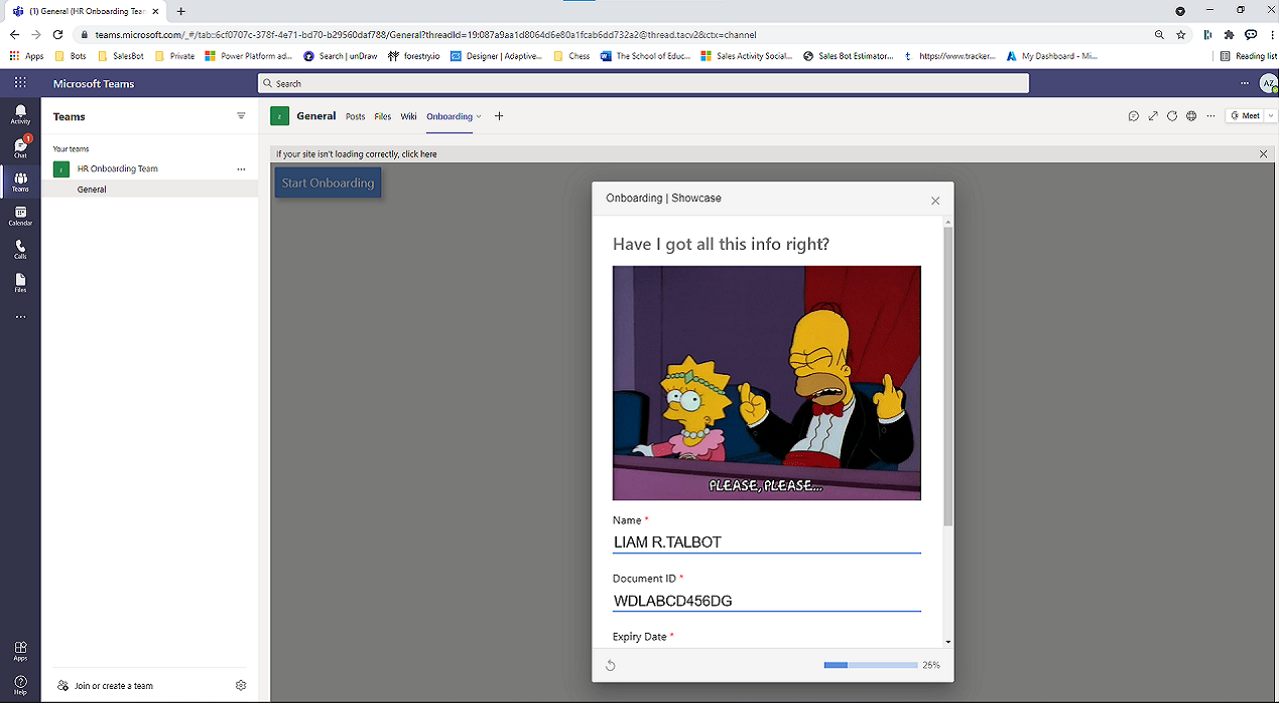This screenshot has width=1280, height=720.
Task: Open the Power Platform admin bookmark
Action: (x=248, y=56)
